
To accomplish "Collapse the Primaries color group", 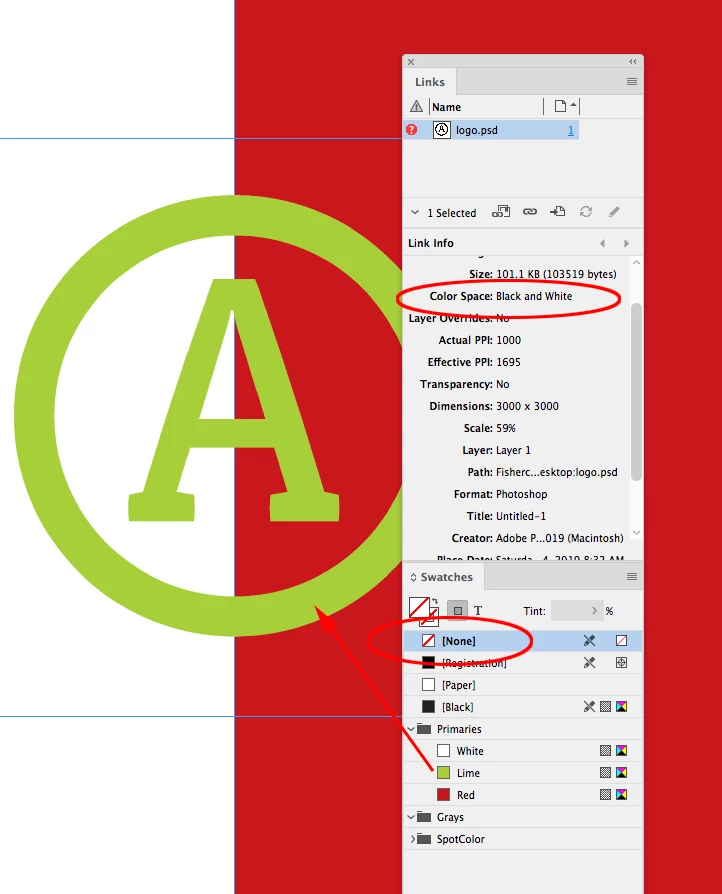I will [411, 729].
